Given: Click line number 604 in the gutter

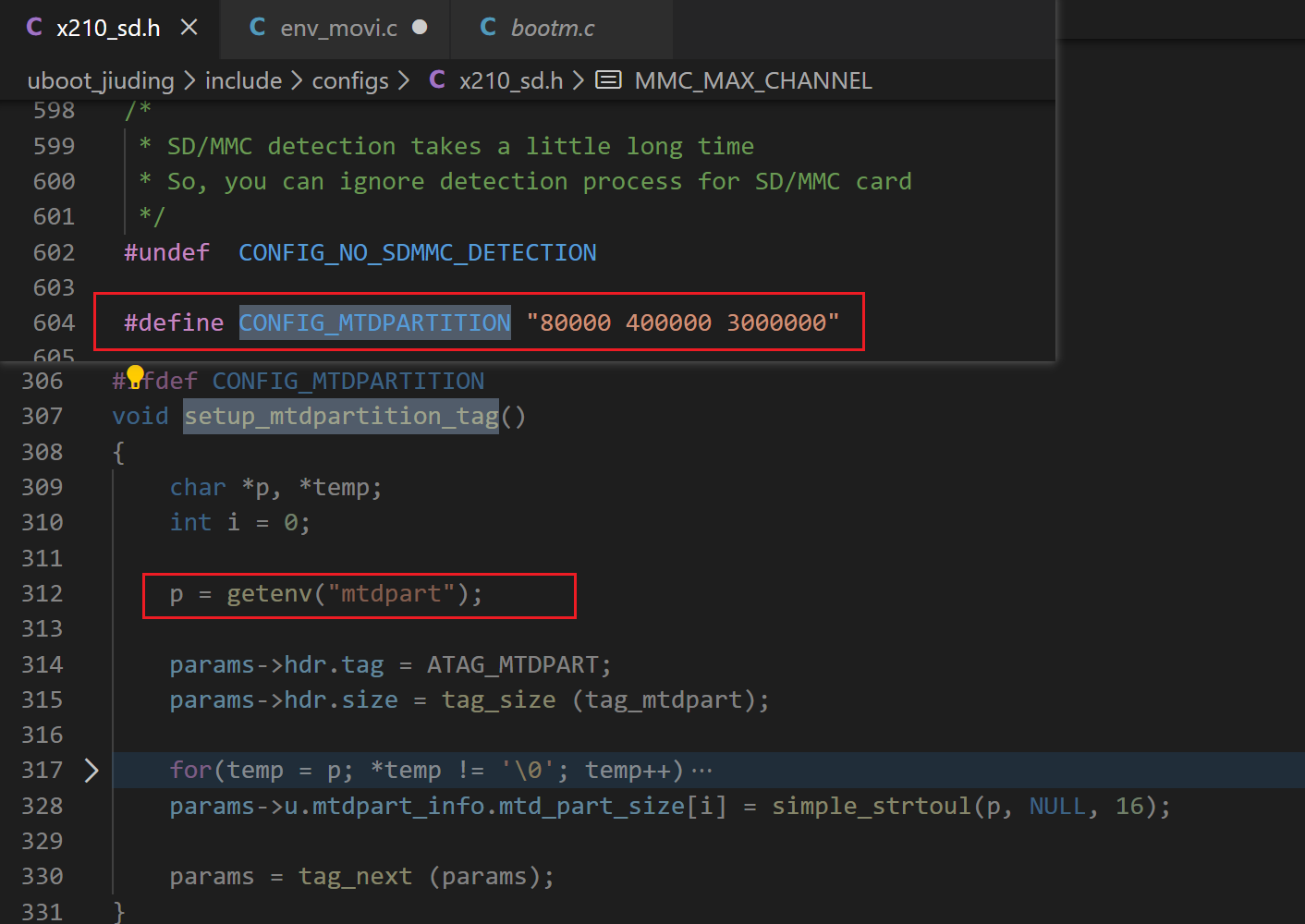Looking at the screenshot, I should [x=54, y=322].
